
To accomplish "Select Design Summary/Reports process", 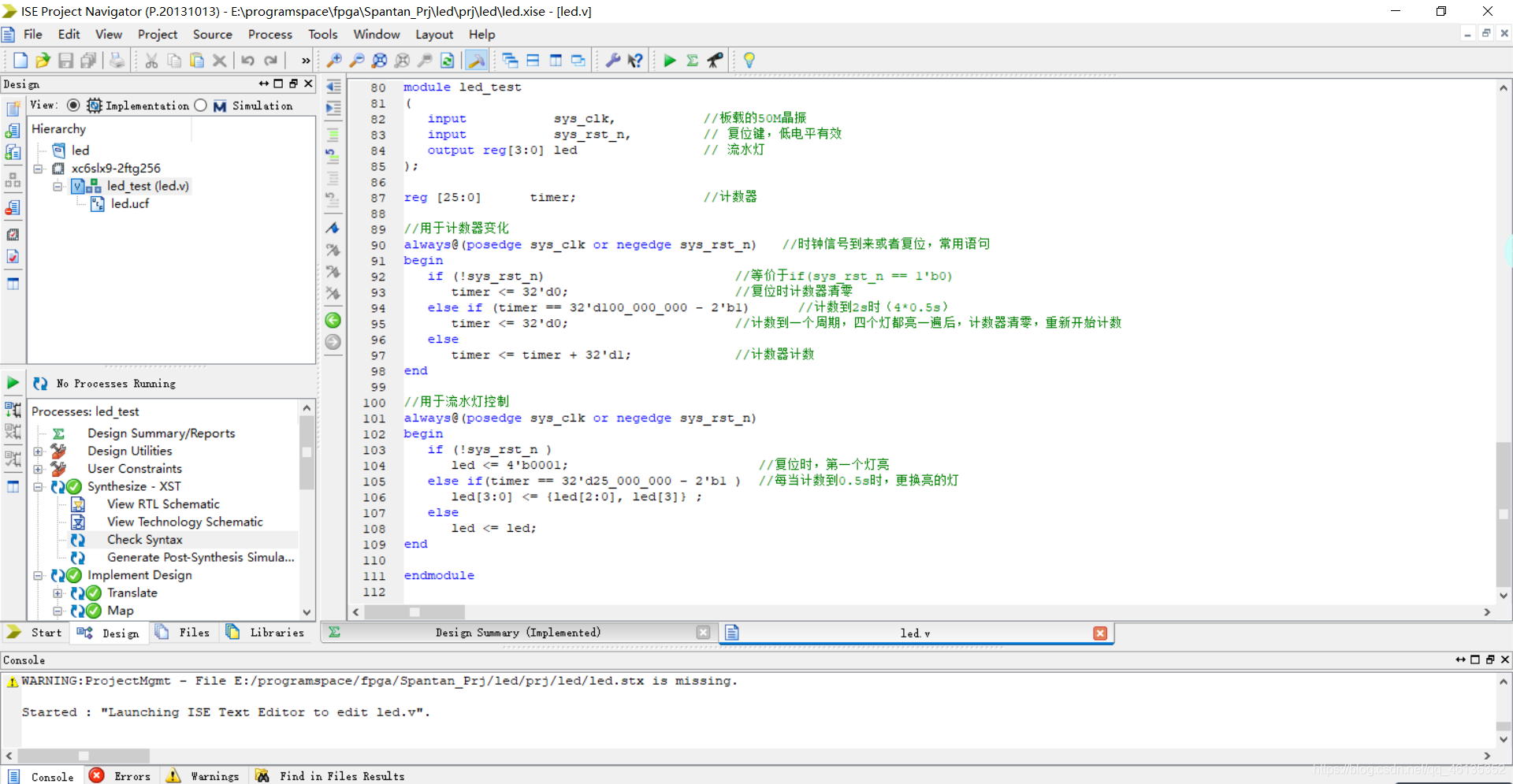I will (162, 433).
